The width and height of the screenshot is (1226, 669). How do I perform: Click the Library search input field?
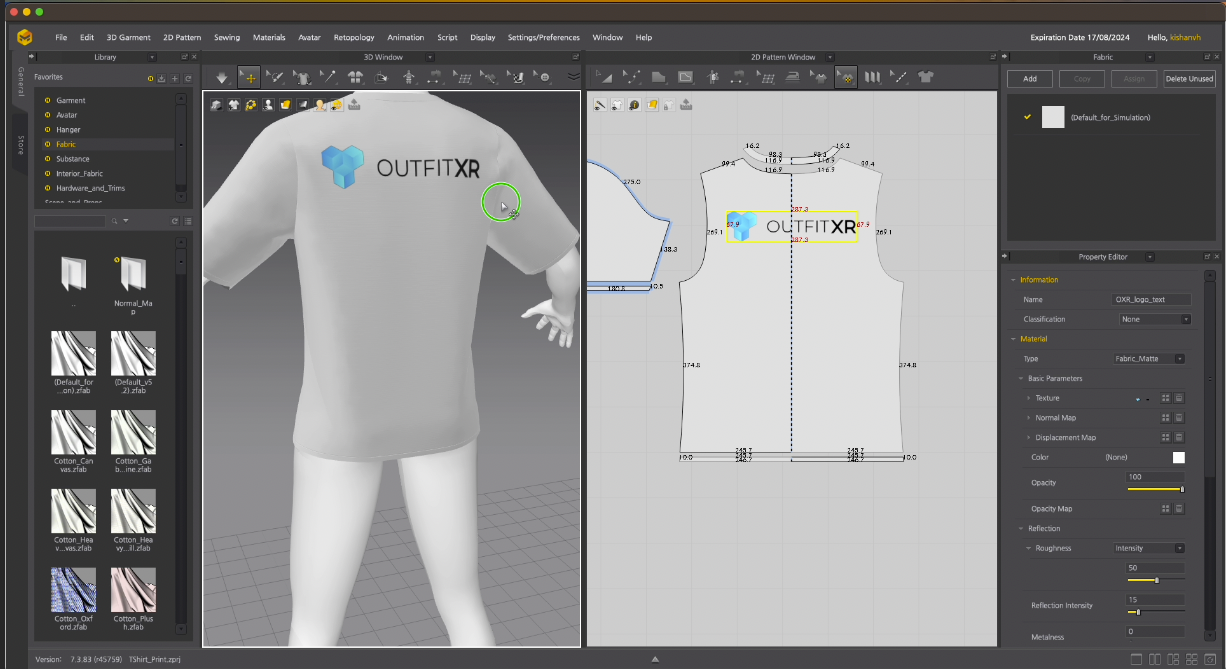pyautogui.click(x=71, y=221)
